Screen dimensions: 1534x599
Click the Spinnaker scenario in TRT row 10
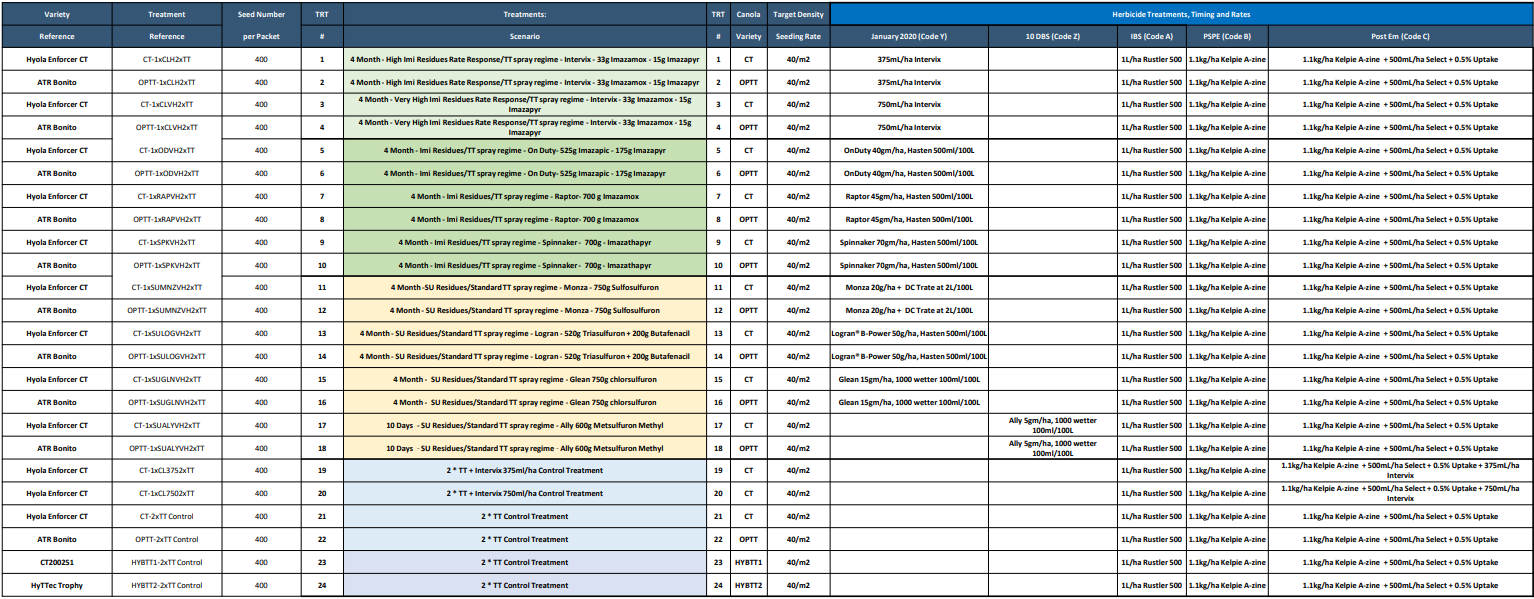tap(525, 265)
